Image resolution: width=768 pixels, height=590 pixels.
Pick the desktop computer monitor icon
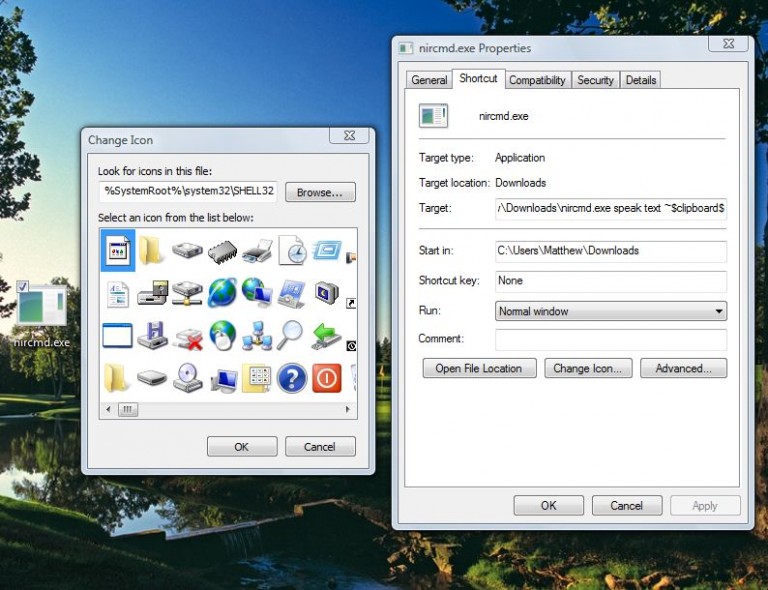[x=224, y=380]
